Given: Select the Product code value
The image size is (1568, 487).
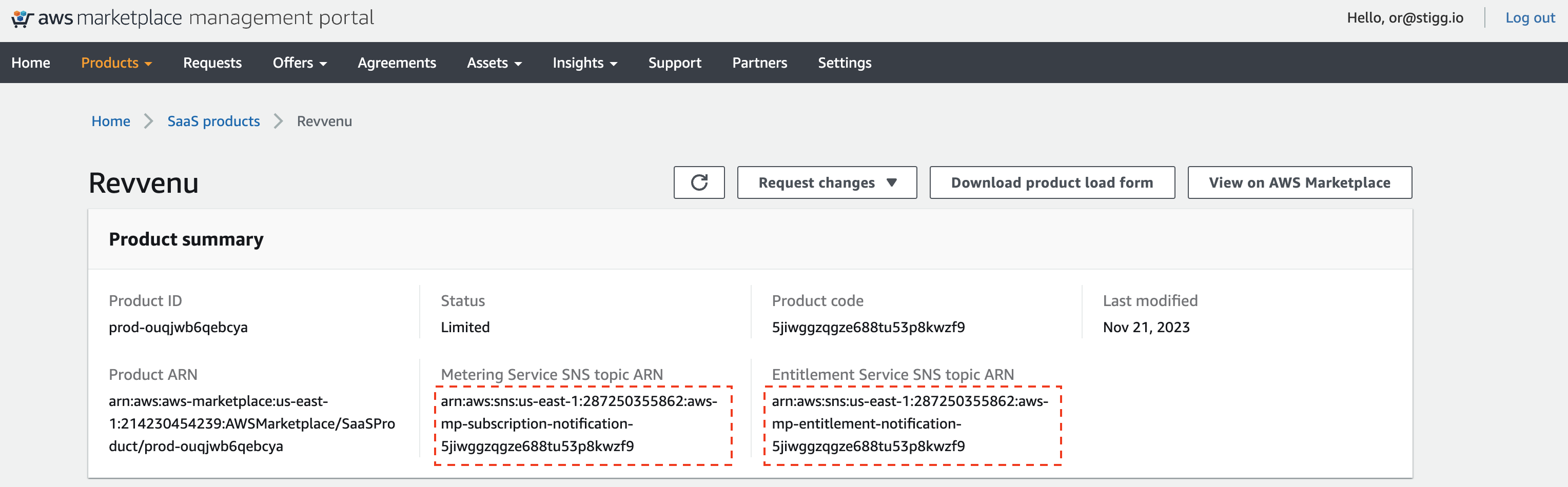Looking at the screenshot, I should pyautogui.click(x=868, y=327).
